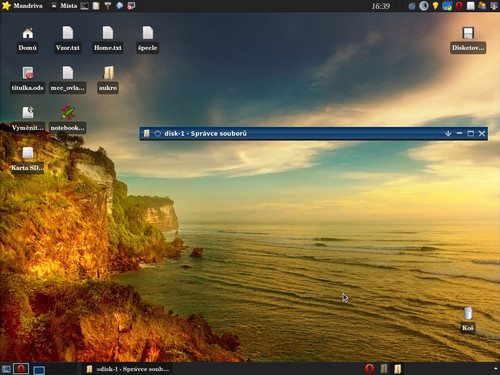Click the show desktop button in bottom panel
Viewport: 500px width, 375px height.
point(6,369)
